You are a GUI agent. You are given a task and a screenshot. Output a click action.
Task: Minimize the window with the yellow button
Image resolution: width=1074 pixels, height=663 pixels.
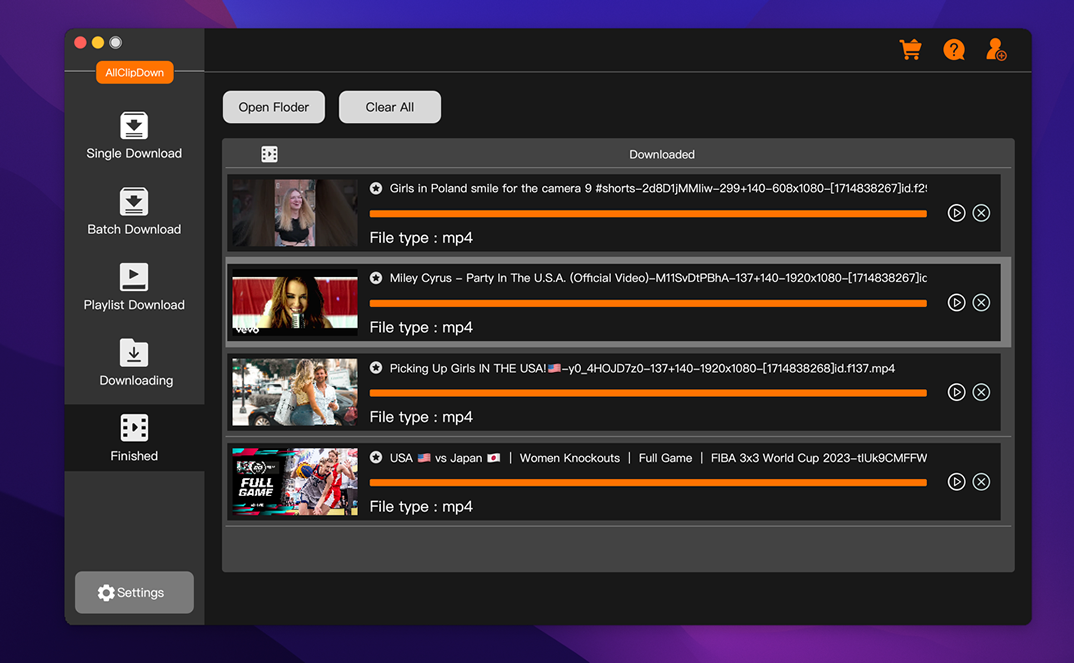click(98, 42)
